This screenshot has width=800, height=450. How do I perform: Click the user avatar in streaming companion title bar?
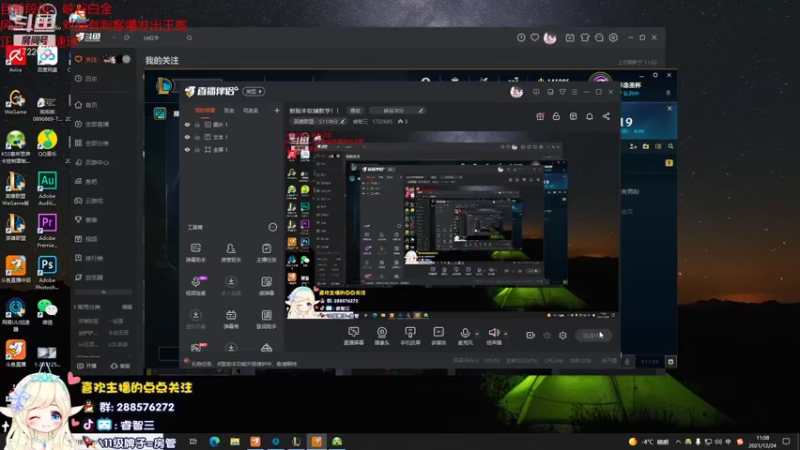516,92
